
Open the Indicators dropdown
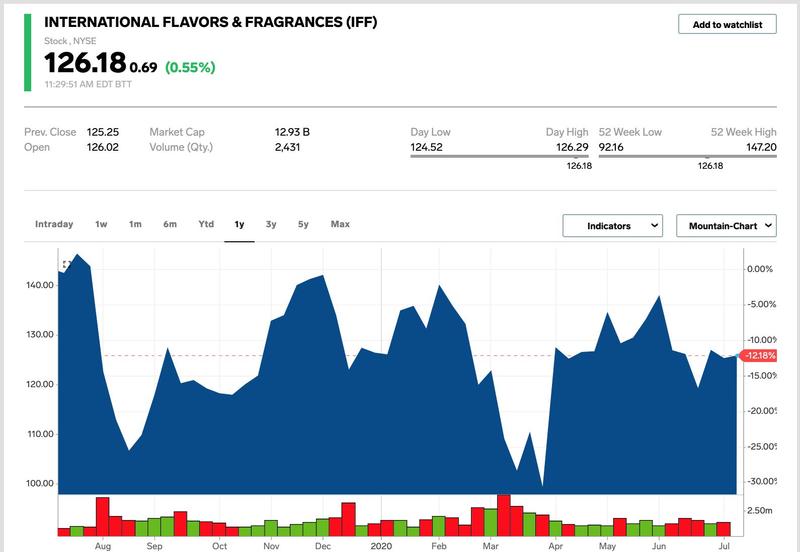tap(612, 225)
